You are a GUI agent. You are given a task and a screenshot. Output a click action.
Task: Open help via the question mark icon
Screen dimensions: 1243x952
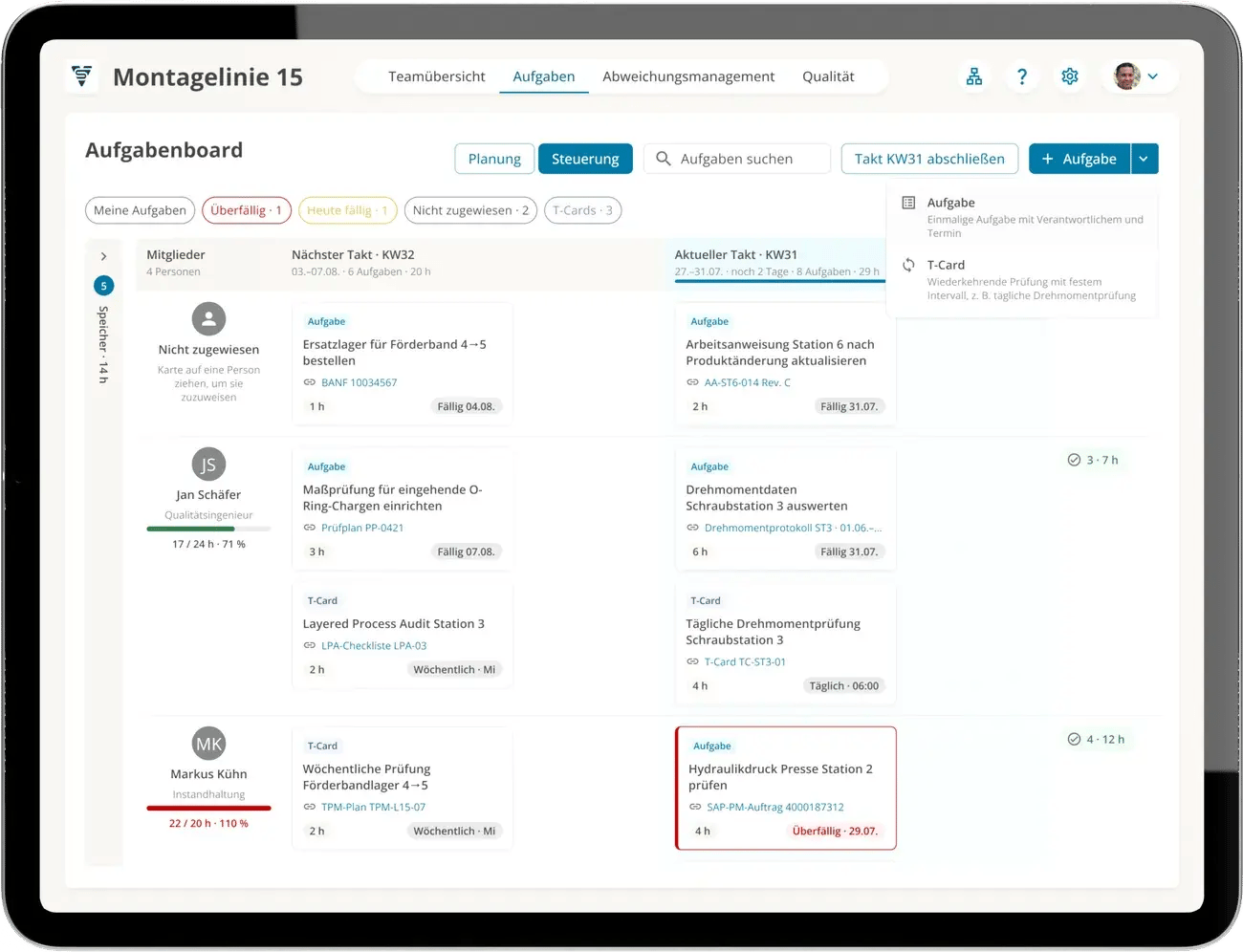(x=1021, y=76)
